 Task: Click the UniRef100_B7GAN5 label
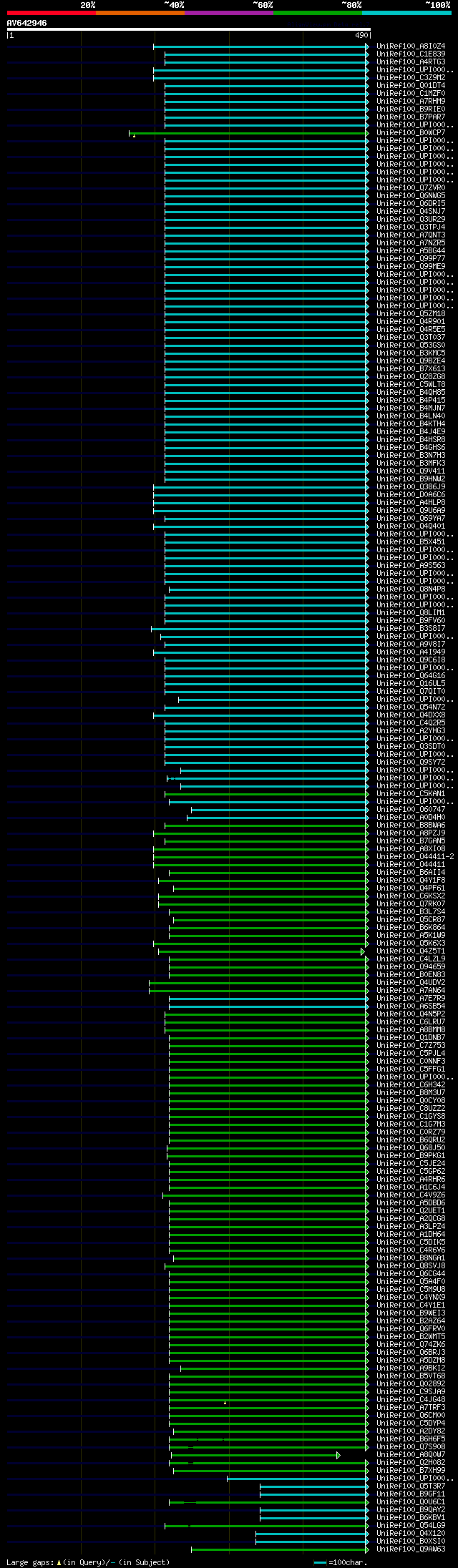411,841
